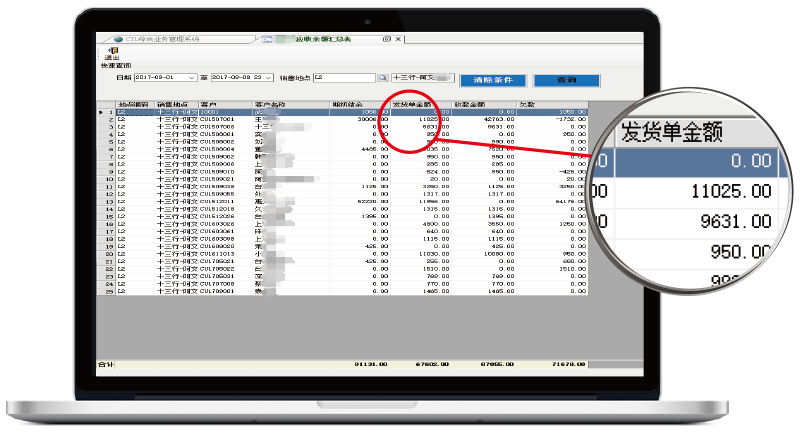Click customer code CU1507001 in row 2
The image size is (801, 435).
coord(217,119)
